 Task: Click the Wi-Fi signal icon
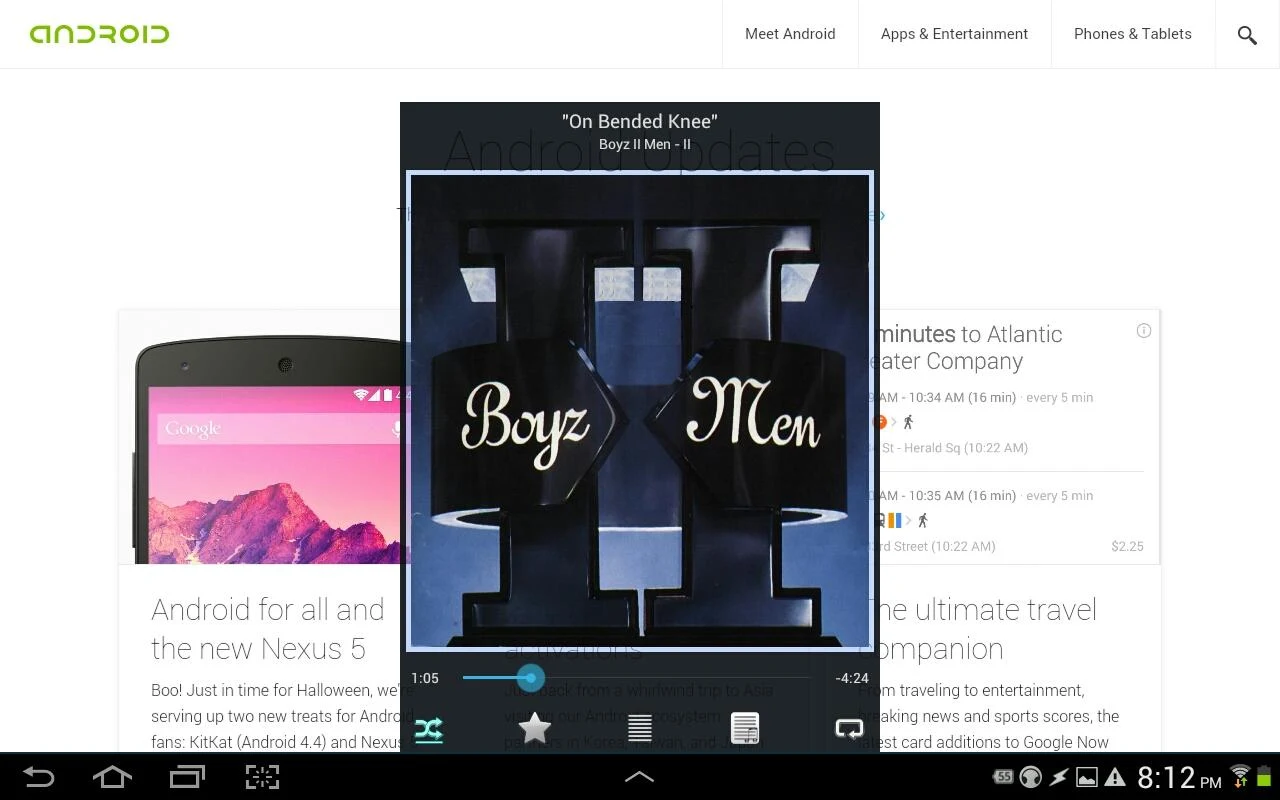(1241, 776)
